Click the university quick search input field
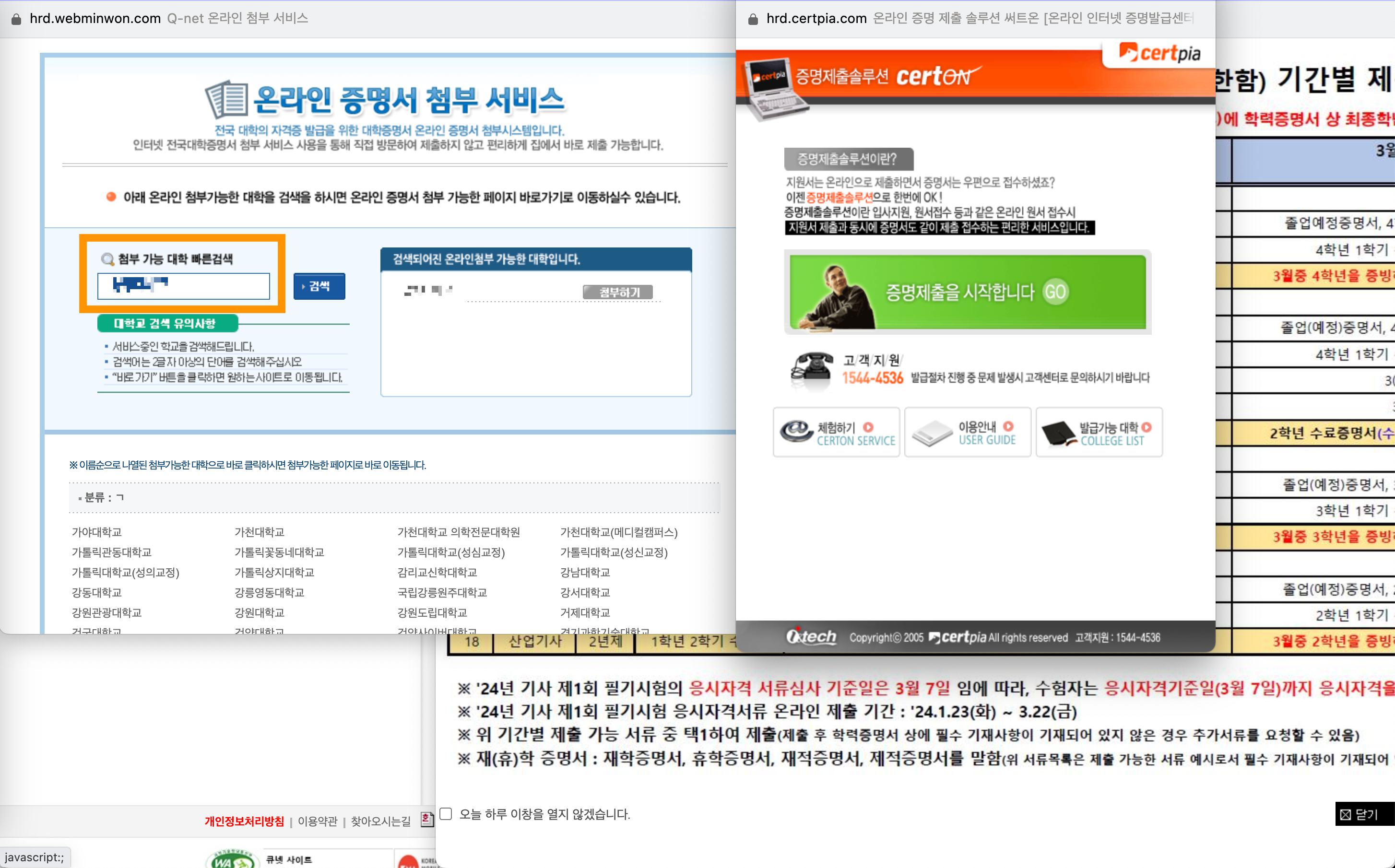 coord(184,286)
